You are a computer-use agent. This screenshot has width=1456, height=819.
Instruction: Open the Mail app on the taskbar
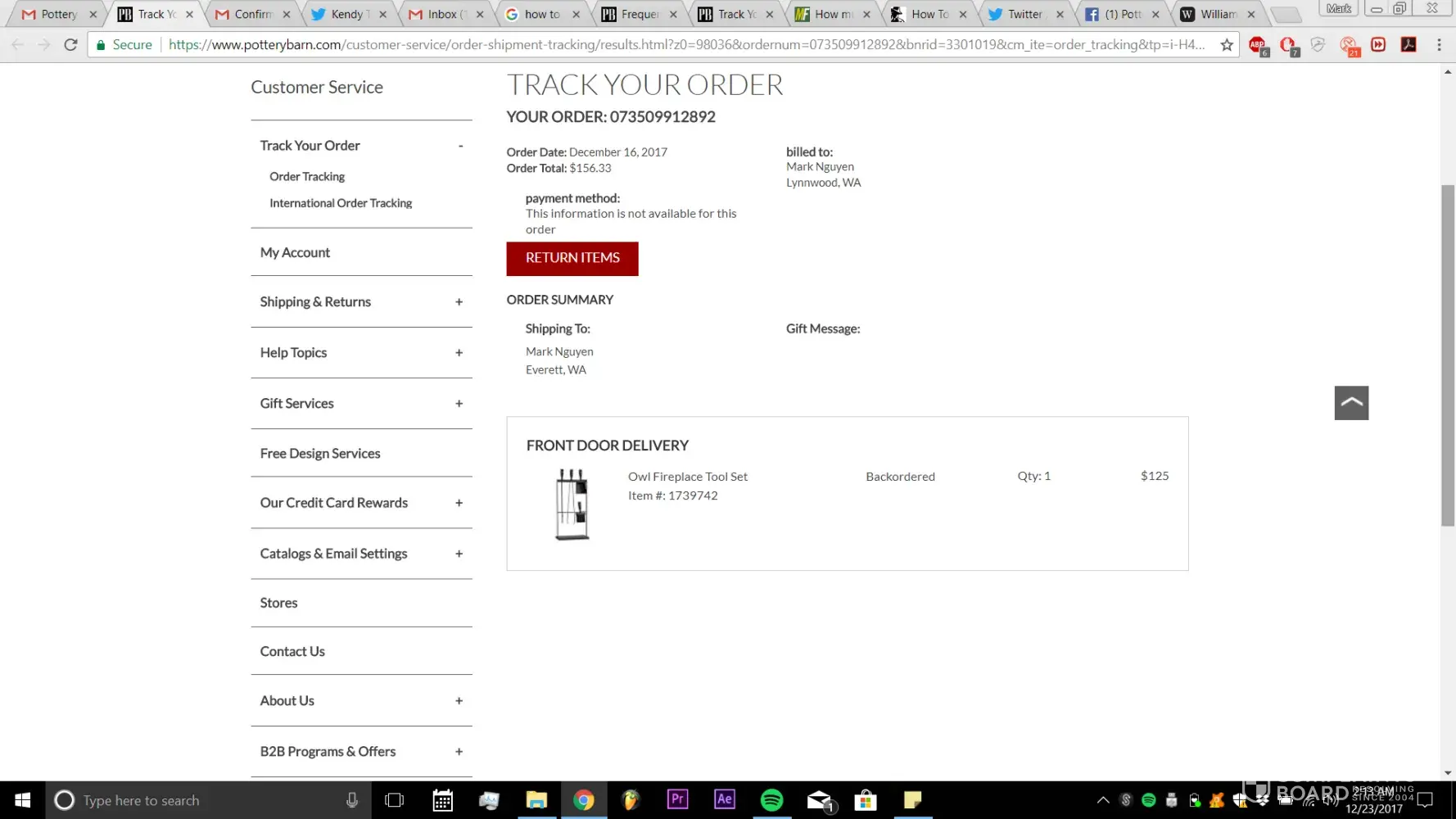pos(819,800)
